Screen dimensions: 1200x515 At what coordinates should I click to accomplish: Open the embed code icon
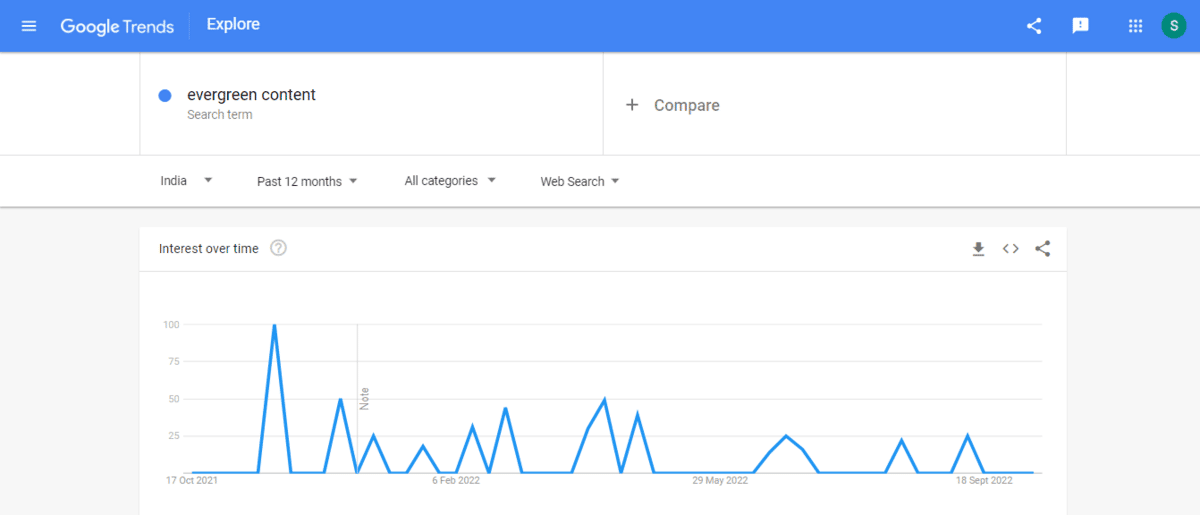point(1010,249)
